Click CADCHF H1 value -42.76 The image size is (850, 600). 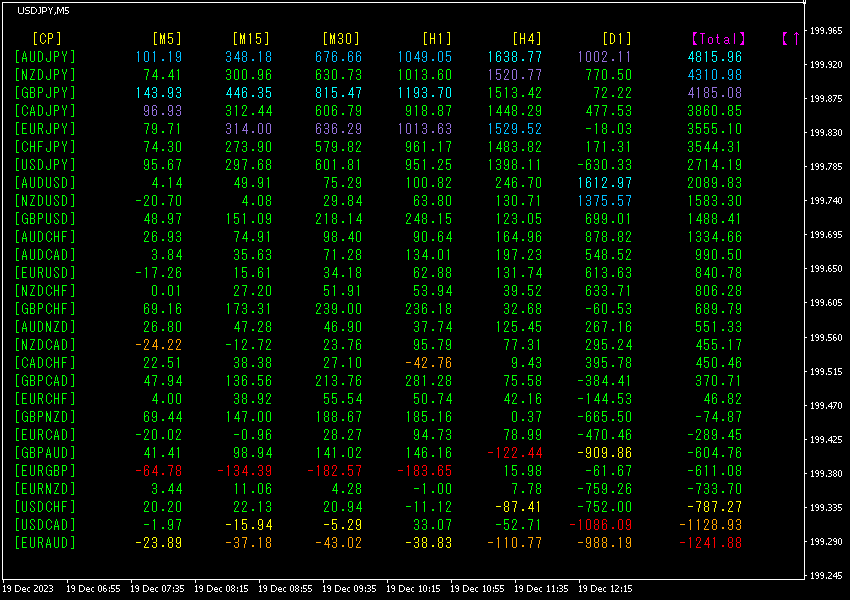(429, 363)
